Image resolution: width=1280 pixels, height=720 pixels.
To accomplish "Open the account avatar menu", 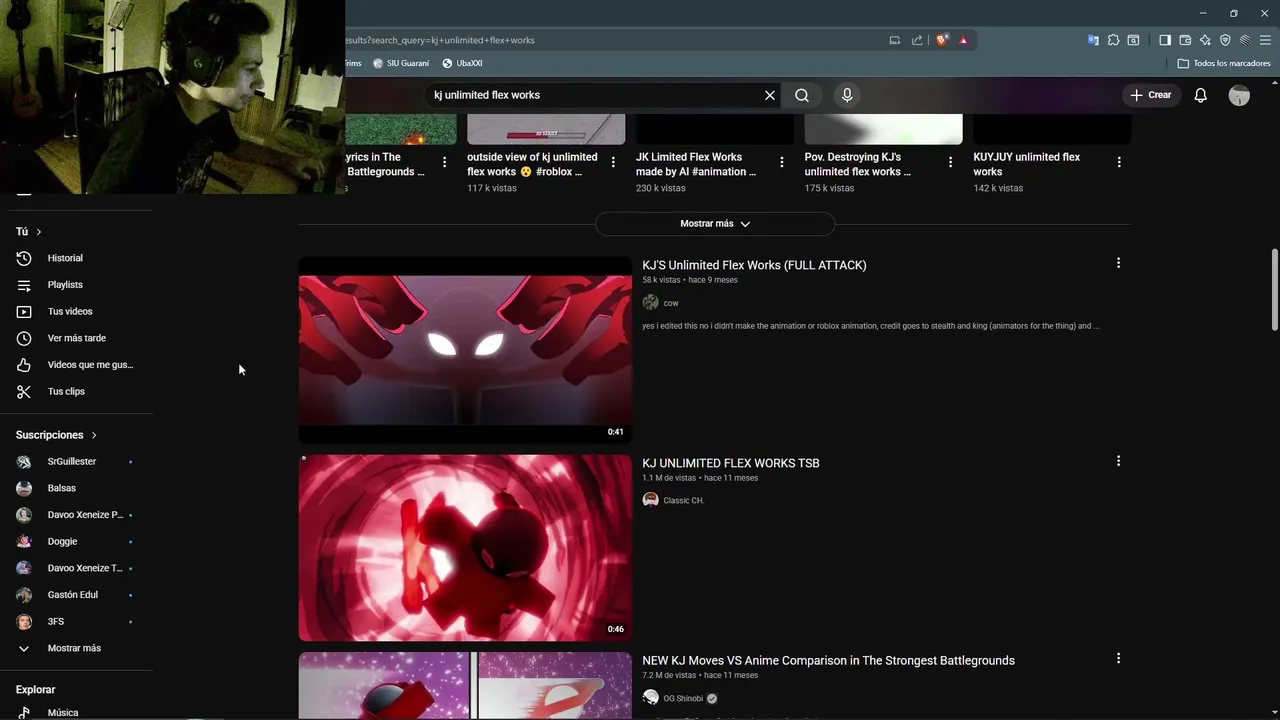I will click(1239, 95).
